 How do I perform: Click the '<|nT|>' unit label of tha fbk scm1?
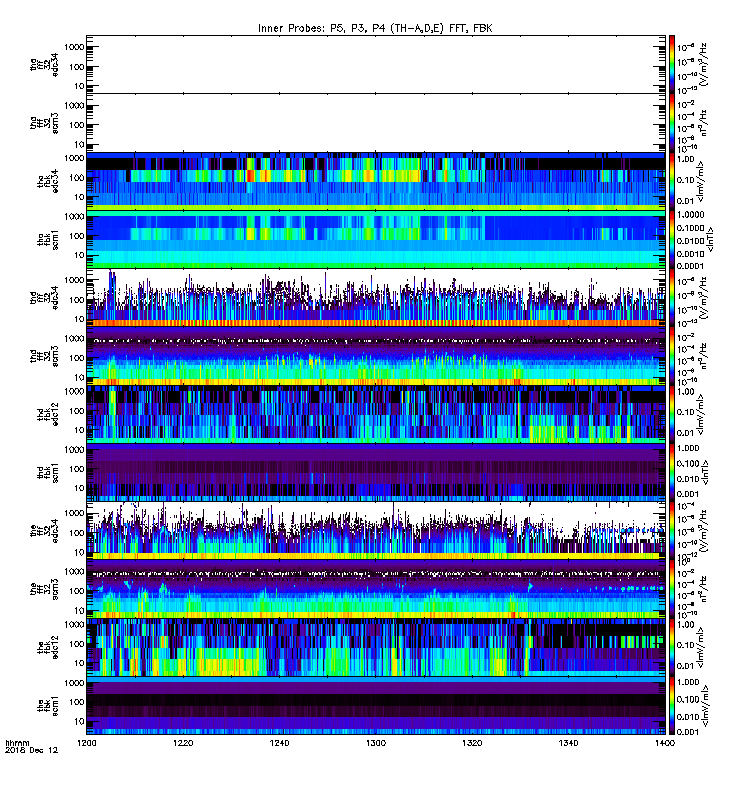point(710,239)
